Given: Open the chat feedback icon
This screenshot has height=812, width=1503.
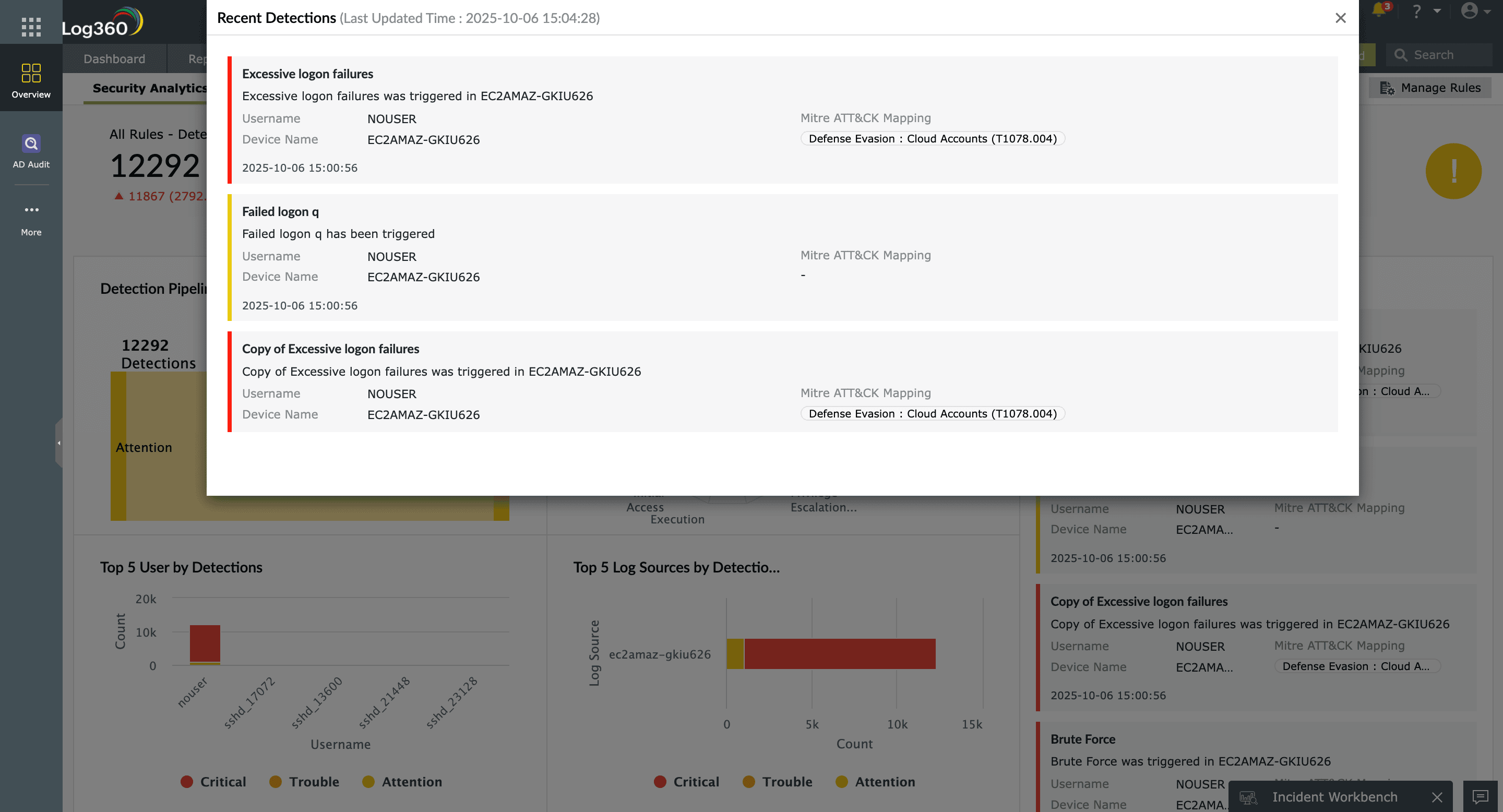Looking at the screenshot, I should [1480, 796].
